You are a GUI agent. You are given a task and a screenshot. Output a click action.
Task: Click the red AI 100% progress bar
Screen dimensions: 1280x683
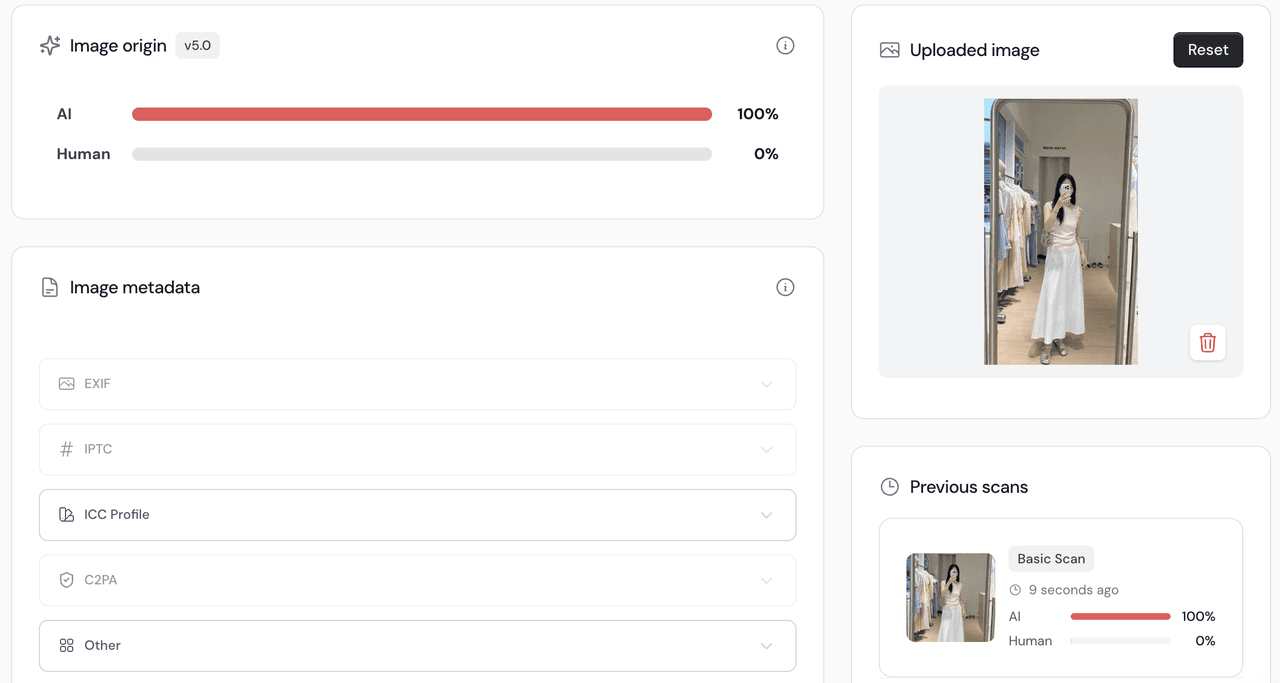pos(422,114)
